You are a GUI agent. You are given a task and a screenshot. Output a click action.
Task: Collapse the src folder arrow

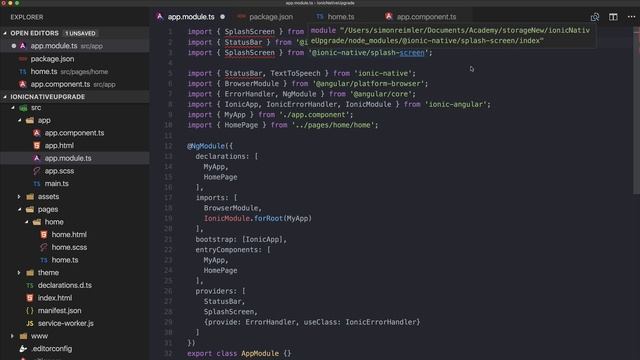point(13,108)
